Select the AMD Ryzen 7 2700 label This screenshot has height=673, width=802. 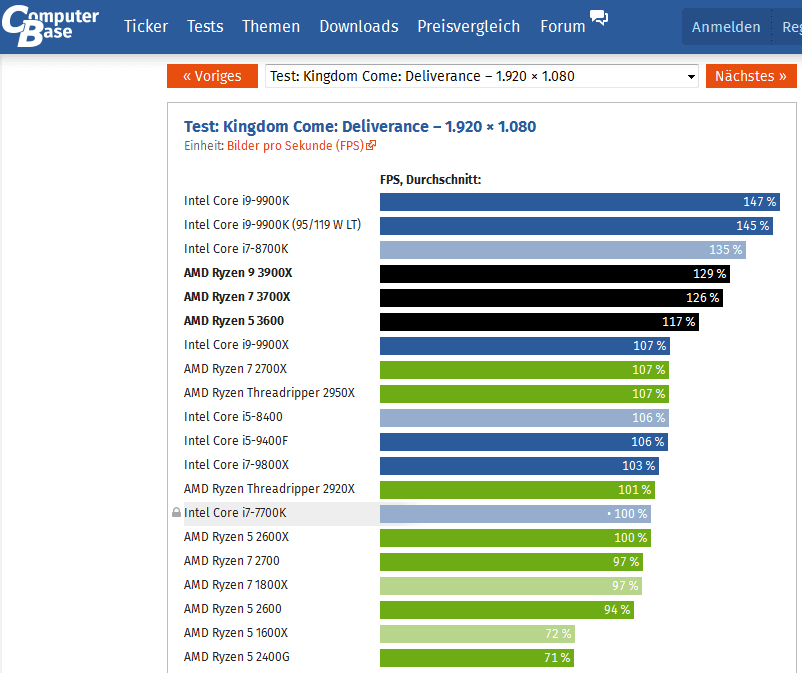(x=232, y=561)
